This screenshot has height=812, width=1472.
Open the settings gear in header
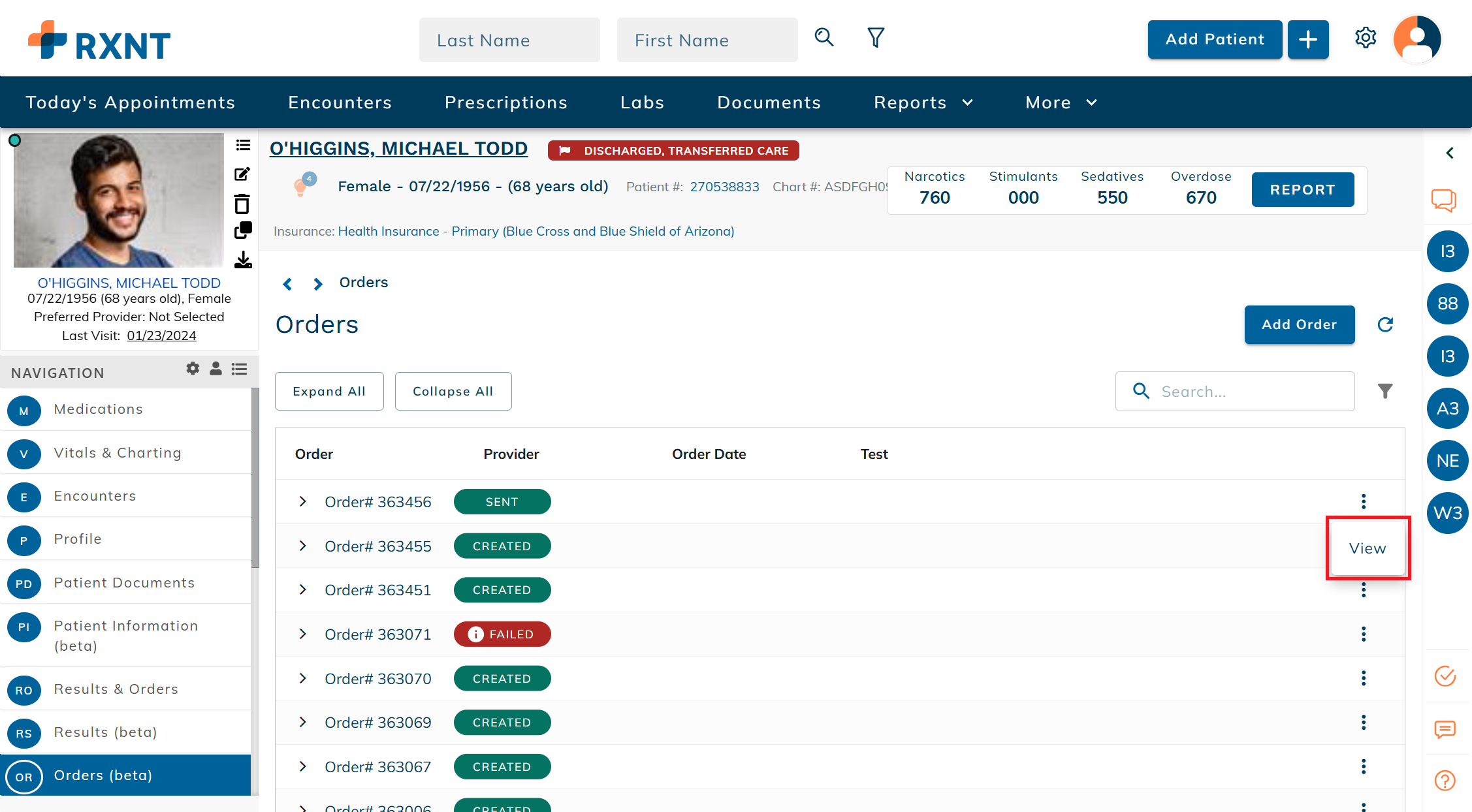[1366, 38]
